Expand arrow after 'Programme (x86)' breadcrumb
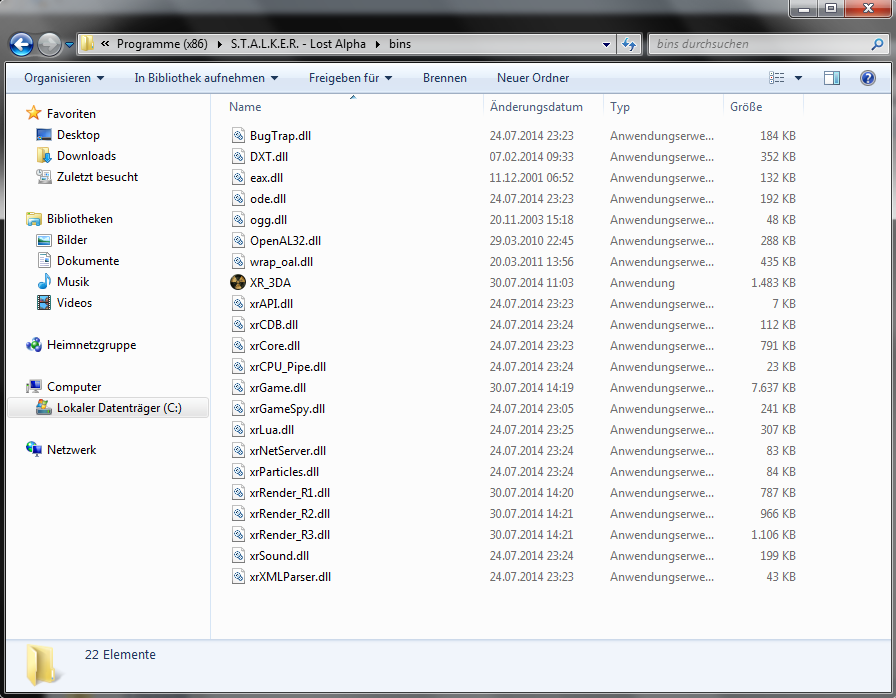 (219, 44)
